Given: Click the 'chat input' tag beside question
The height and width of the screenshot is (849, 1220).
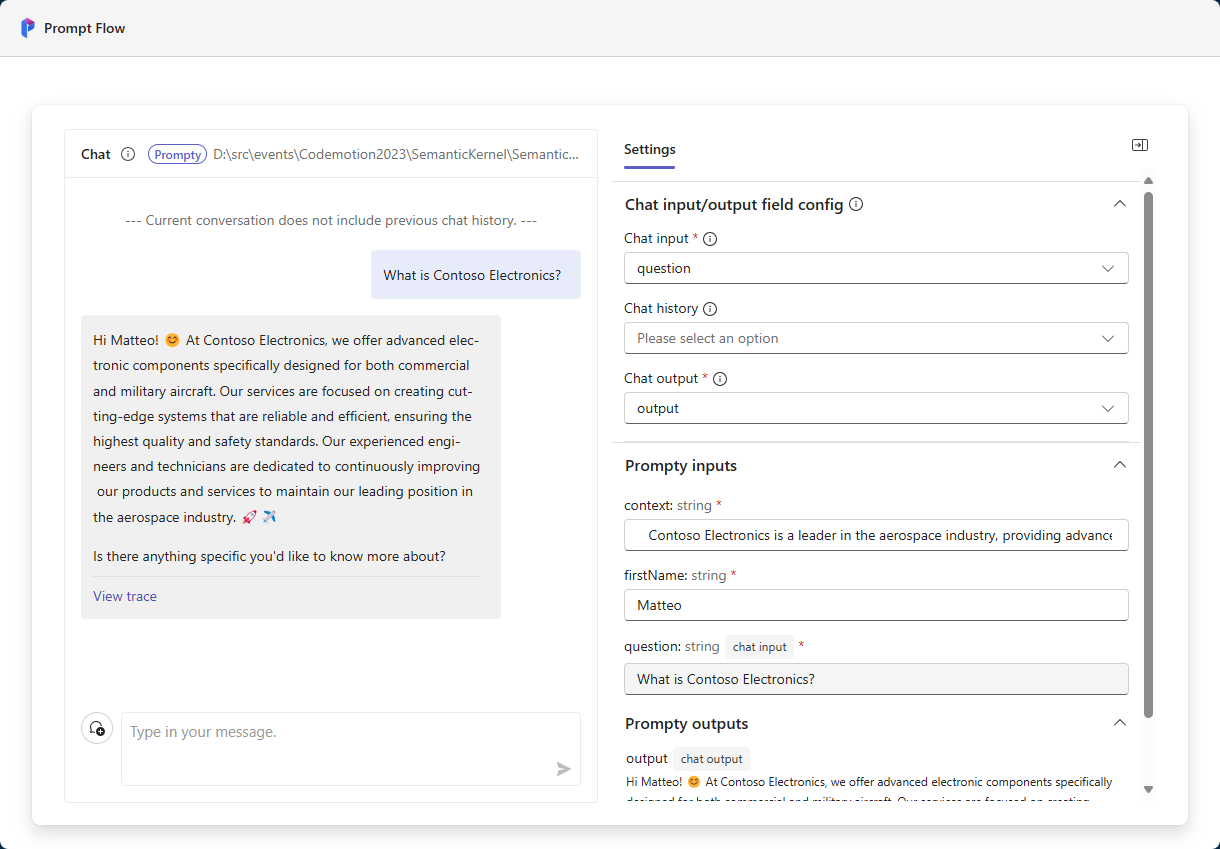Looking at the screenshot, I should coord(760,647).
